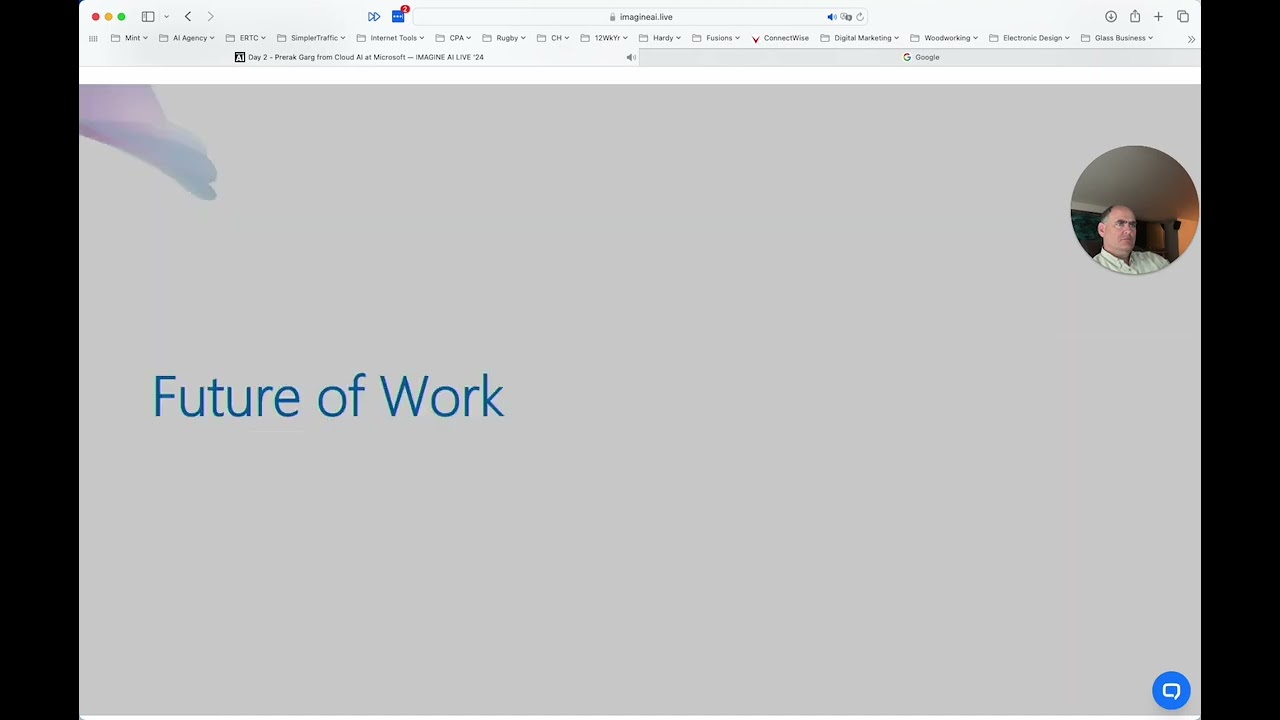1280x720 pixels.
Task: Select the IMAGINE AI LIVE '24 tab
Action: 359,57
